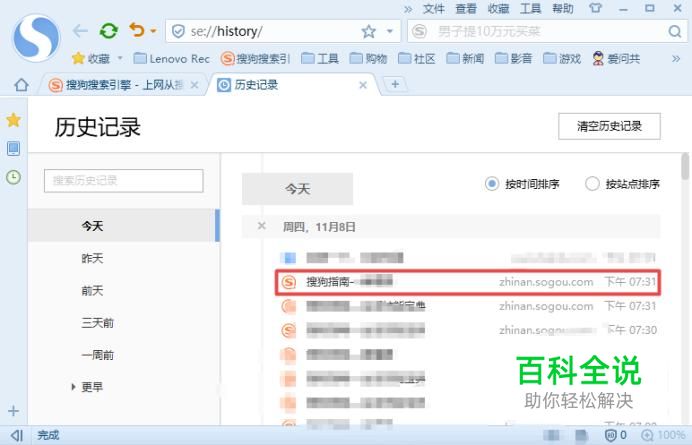Click the ad-block shield counter icon
The width and height of the screenshot is (692, 445).
click(615, 435)
